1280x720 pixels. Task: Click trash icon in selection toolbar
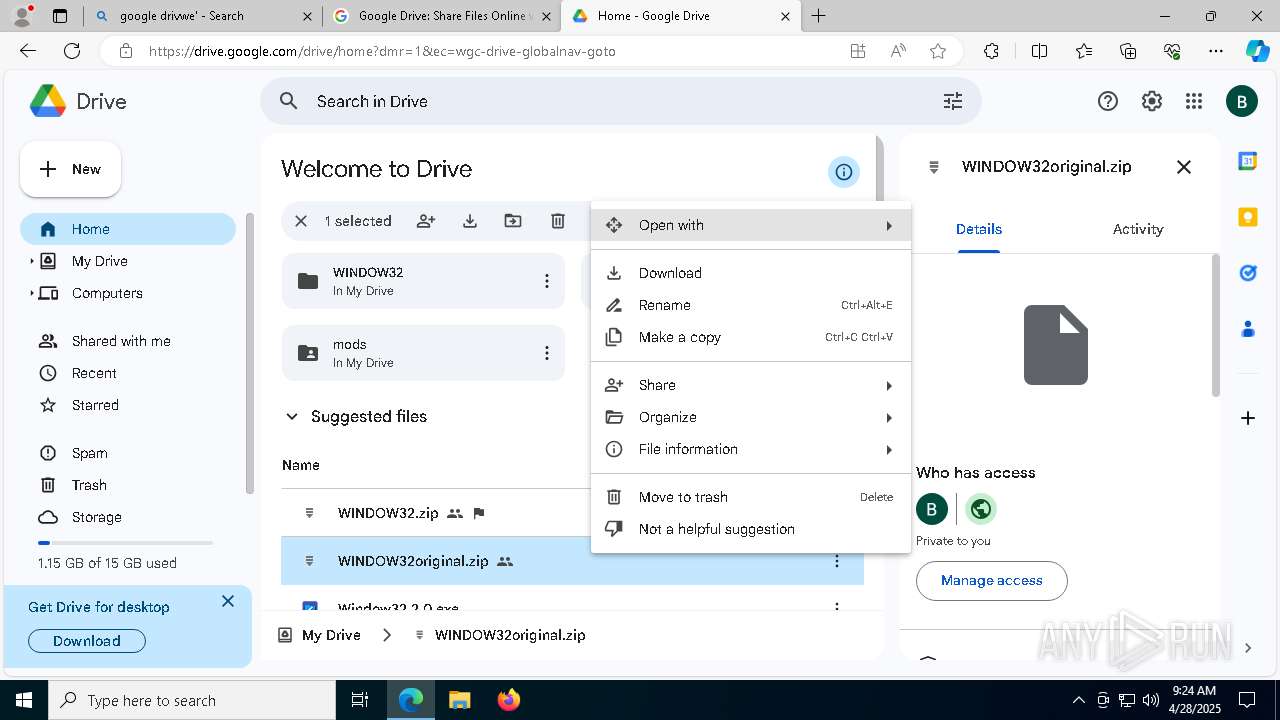558,221
